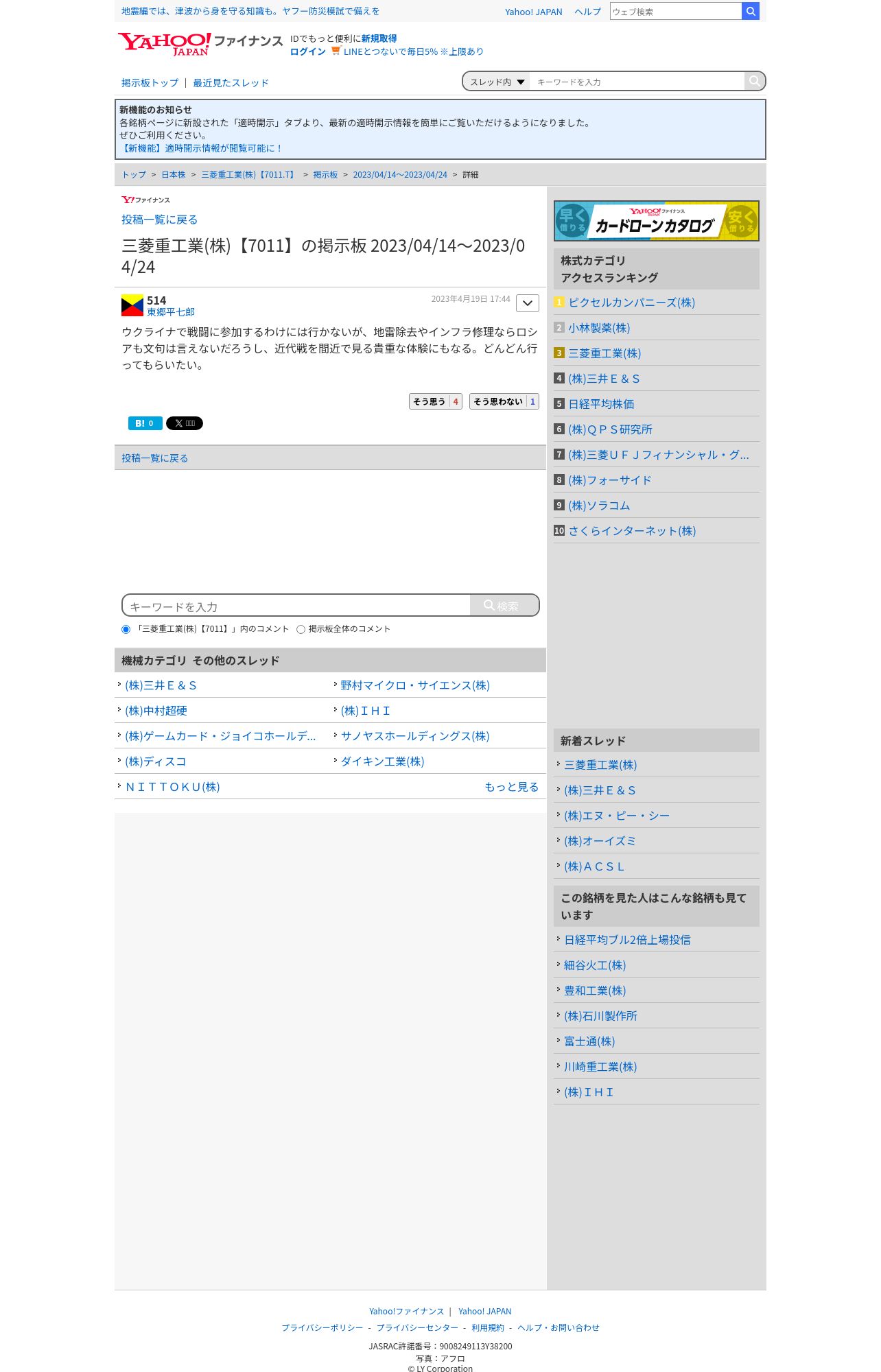The height and width of the screenshot is (1372, 881).
Task: Open ranking item さくらインターネット(株)
Action: 632,531
